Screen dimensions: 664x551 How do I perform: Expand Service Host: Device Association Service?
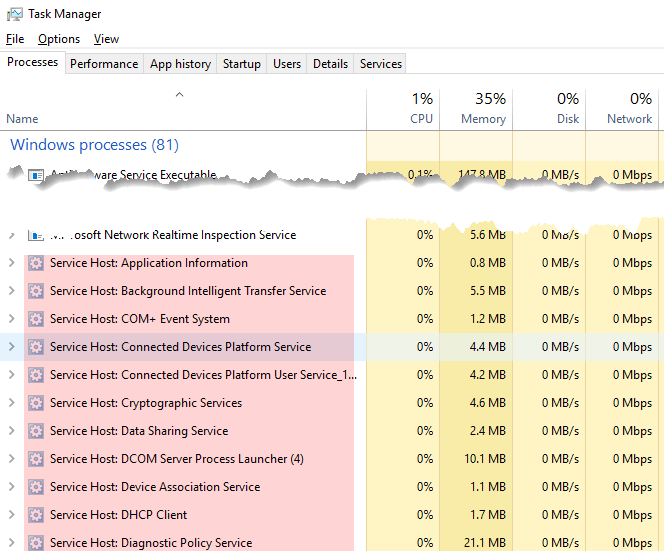point(12,487)
